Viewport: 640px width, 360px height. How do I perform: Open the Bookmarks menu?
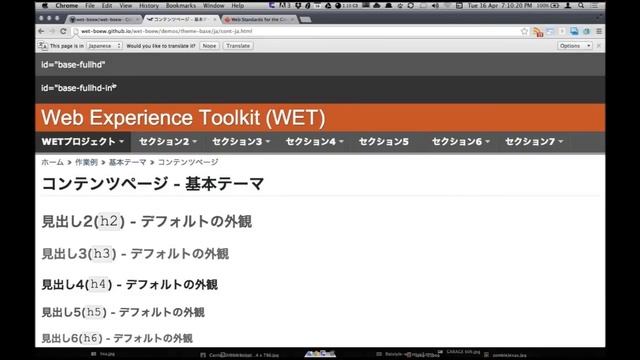coord(181,6)
